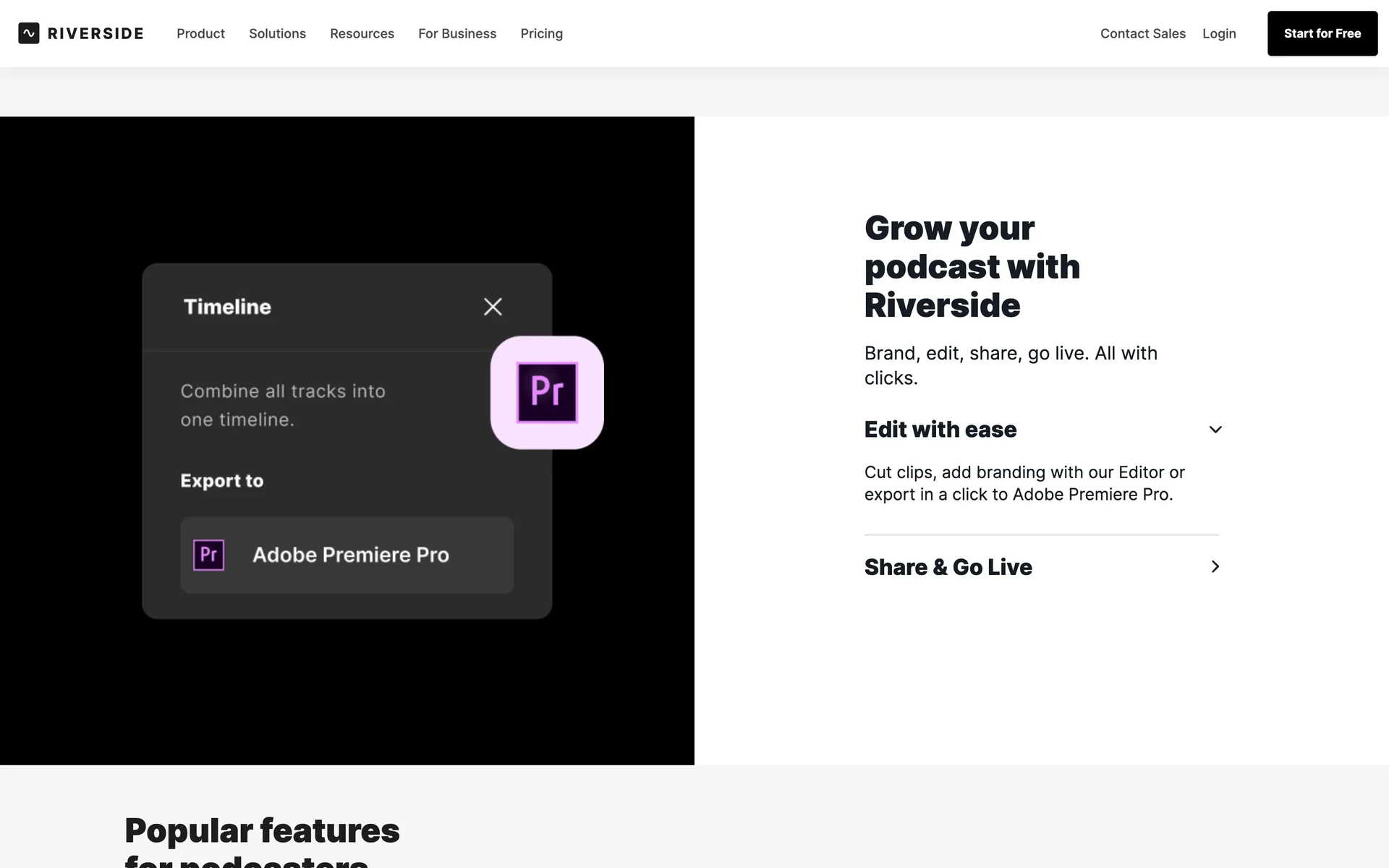Click the large Premiere Pro app icon
The height and width of the screenshot is (868, 1389).
(x=547, y=392)
